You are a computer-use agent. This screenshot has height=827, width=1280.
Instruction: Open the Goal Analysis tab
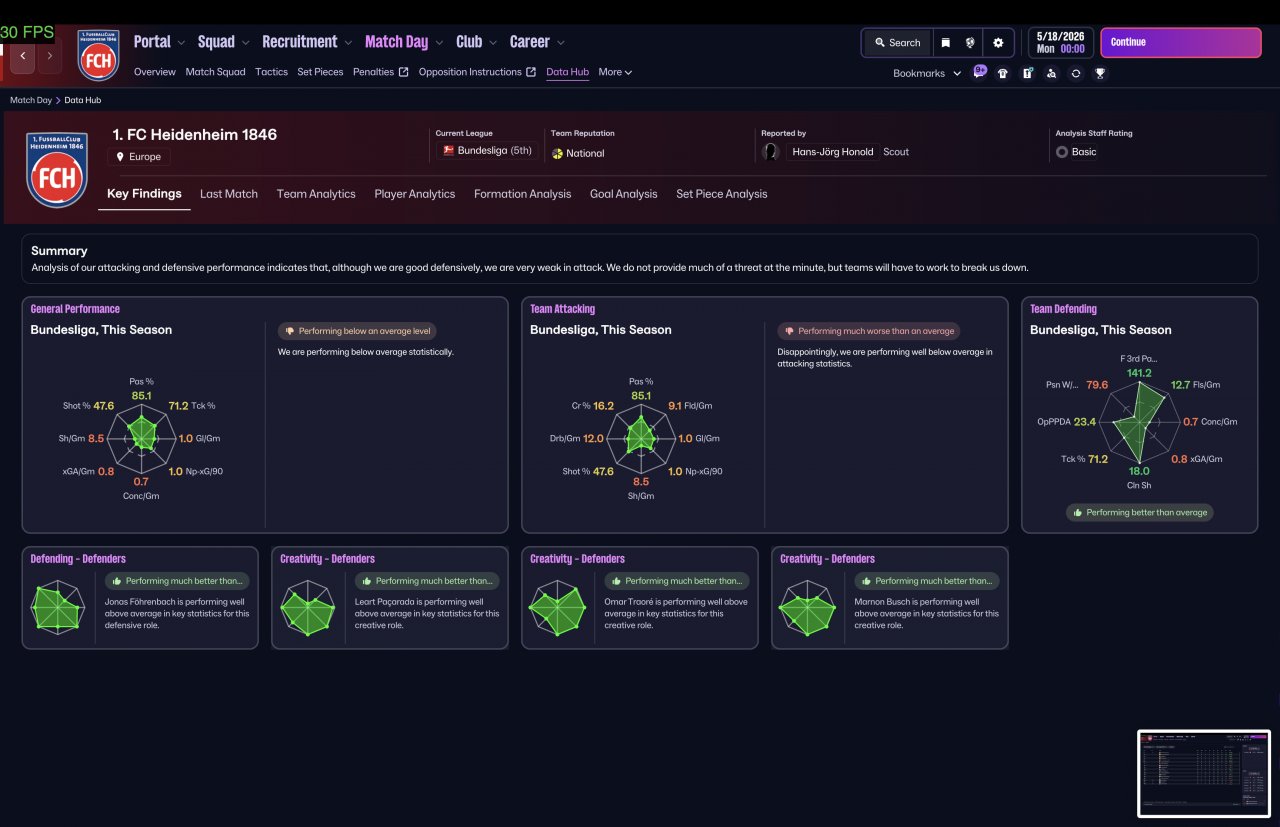click(x=624, y=194)
